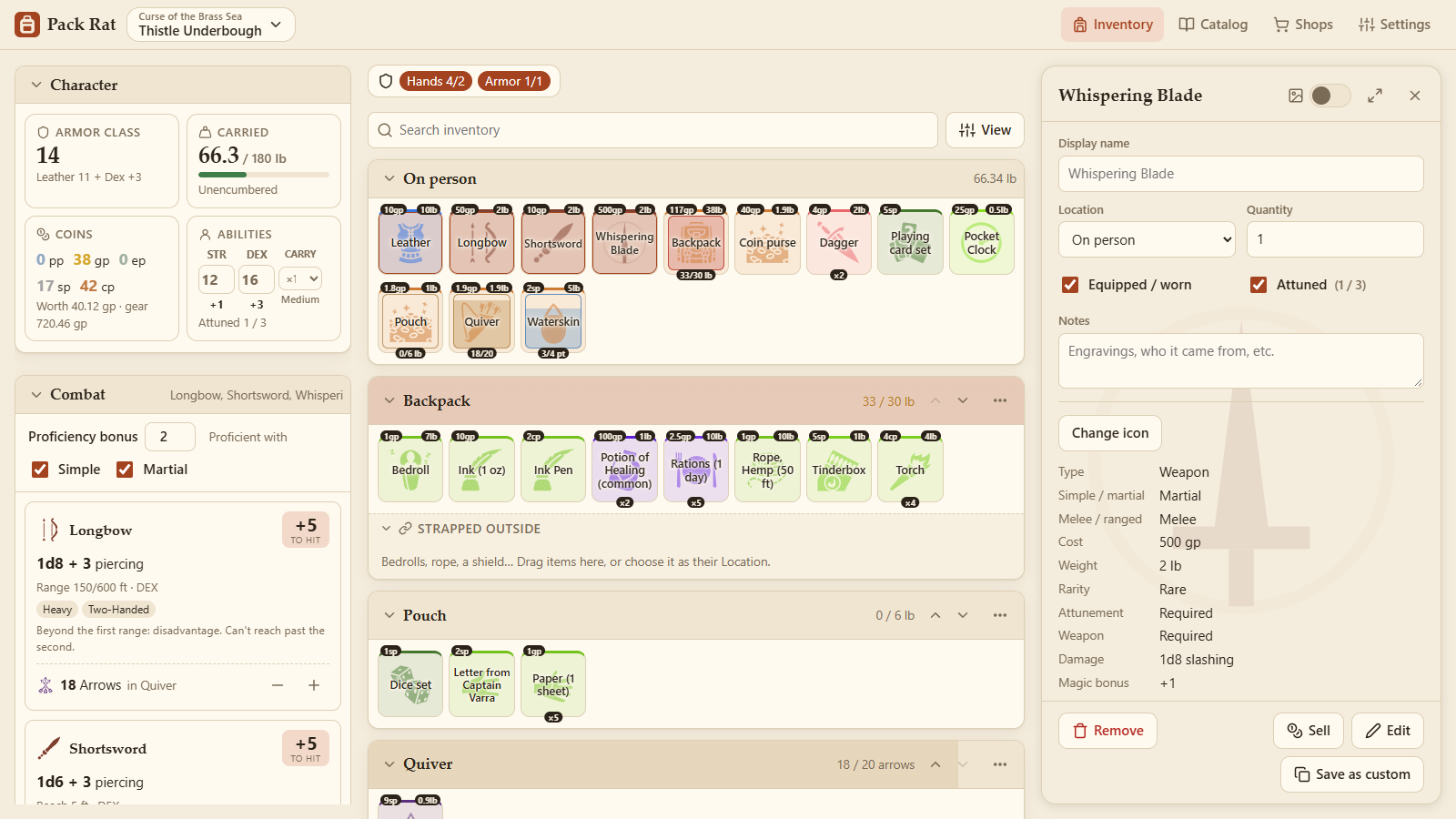This screenshot has width=1456, height=819.
Task: Open the Pouch more options menu
Action: (x=1000, y=615)
